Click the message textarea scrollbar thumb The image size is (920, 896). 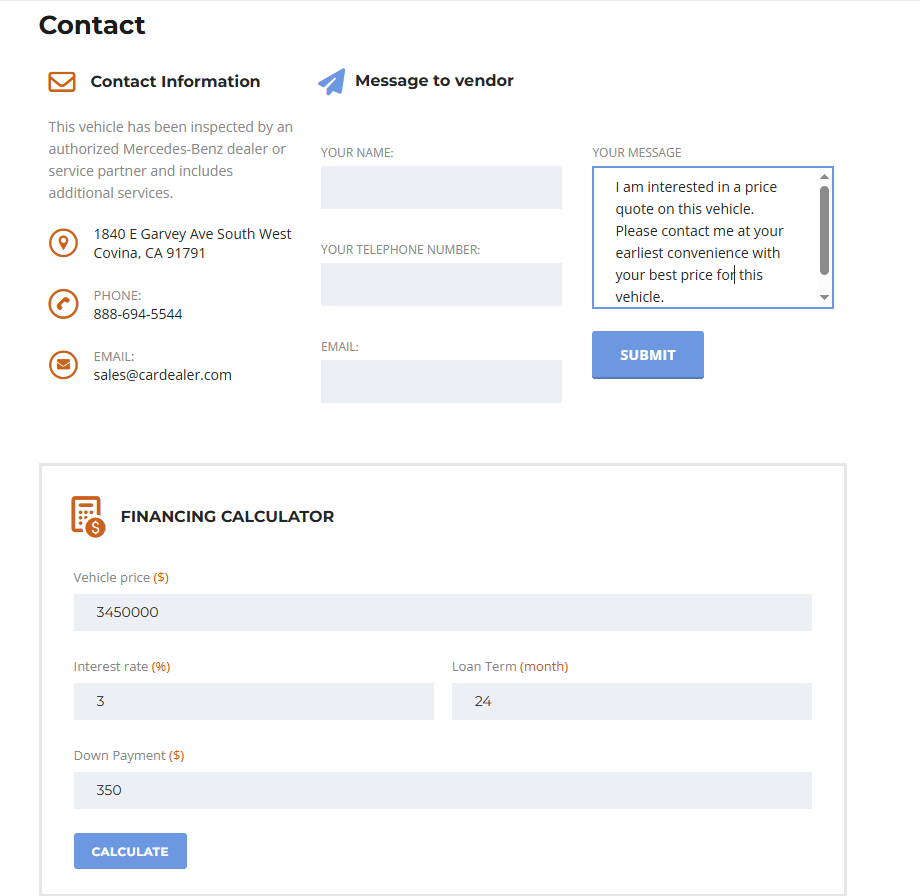tap(824, 230)
